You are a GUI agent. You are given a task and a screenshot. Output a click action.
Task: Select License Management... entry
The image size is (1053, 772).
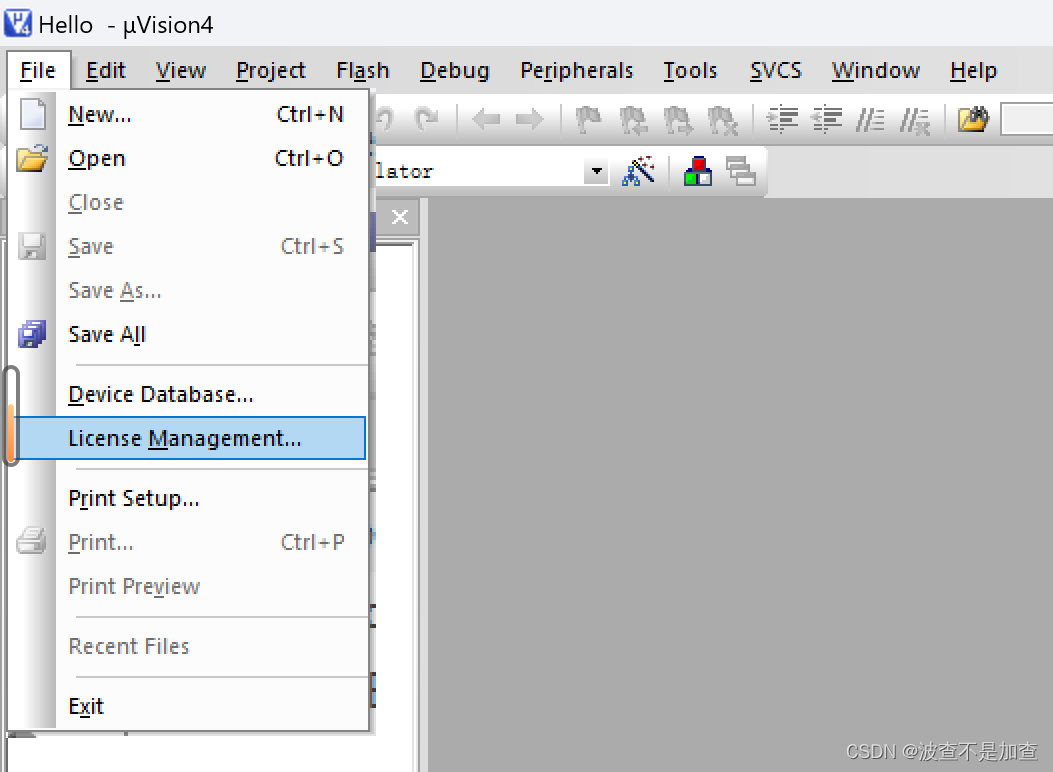190,438
